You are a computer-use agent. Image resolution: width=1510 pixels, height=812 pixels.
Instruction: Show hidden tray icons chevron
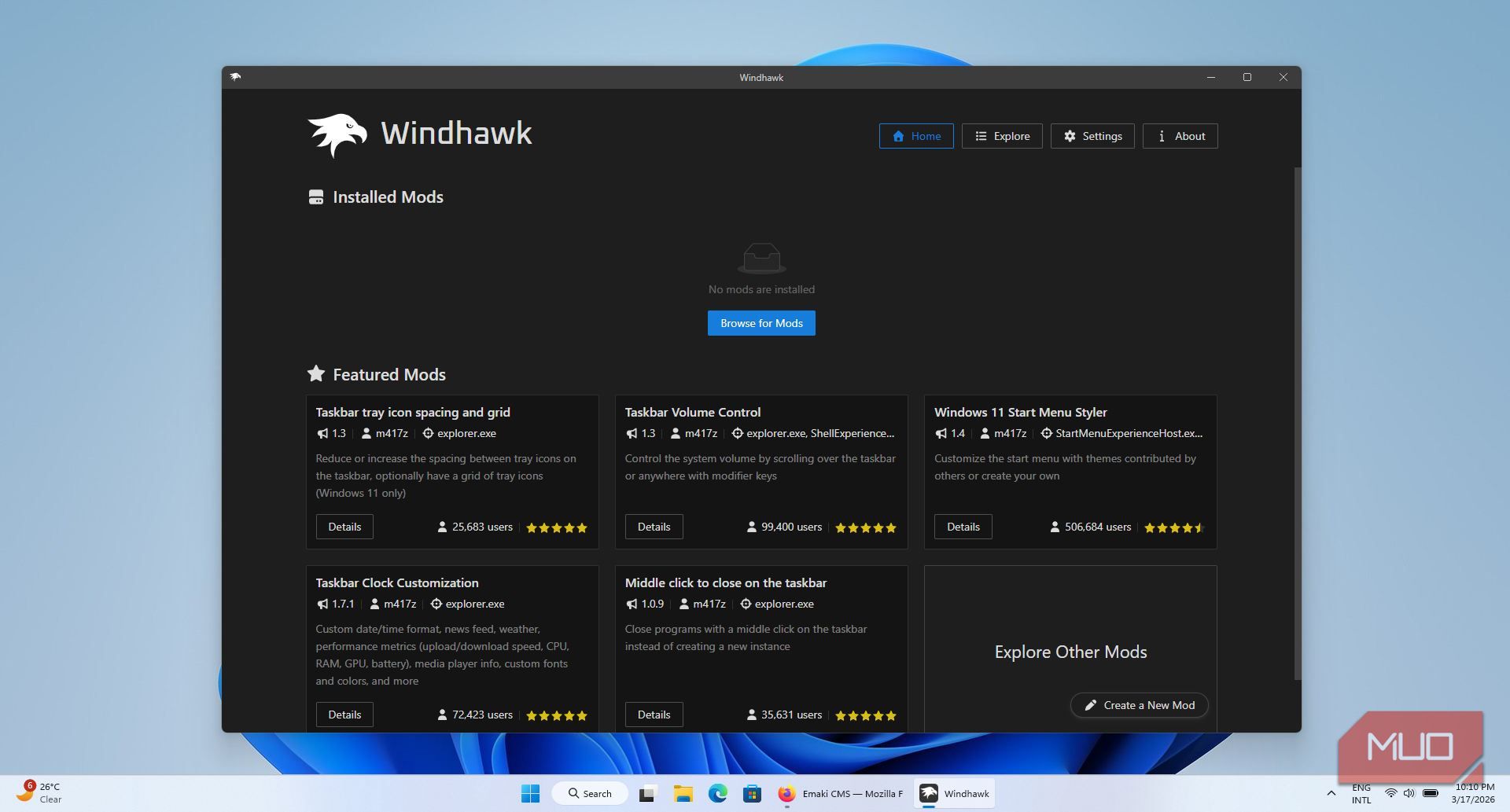1331,793
